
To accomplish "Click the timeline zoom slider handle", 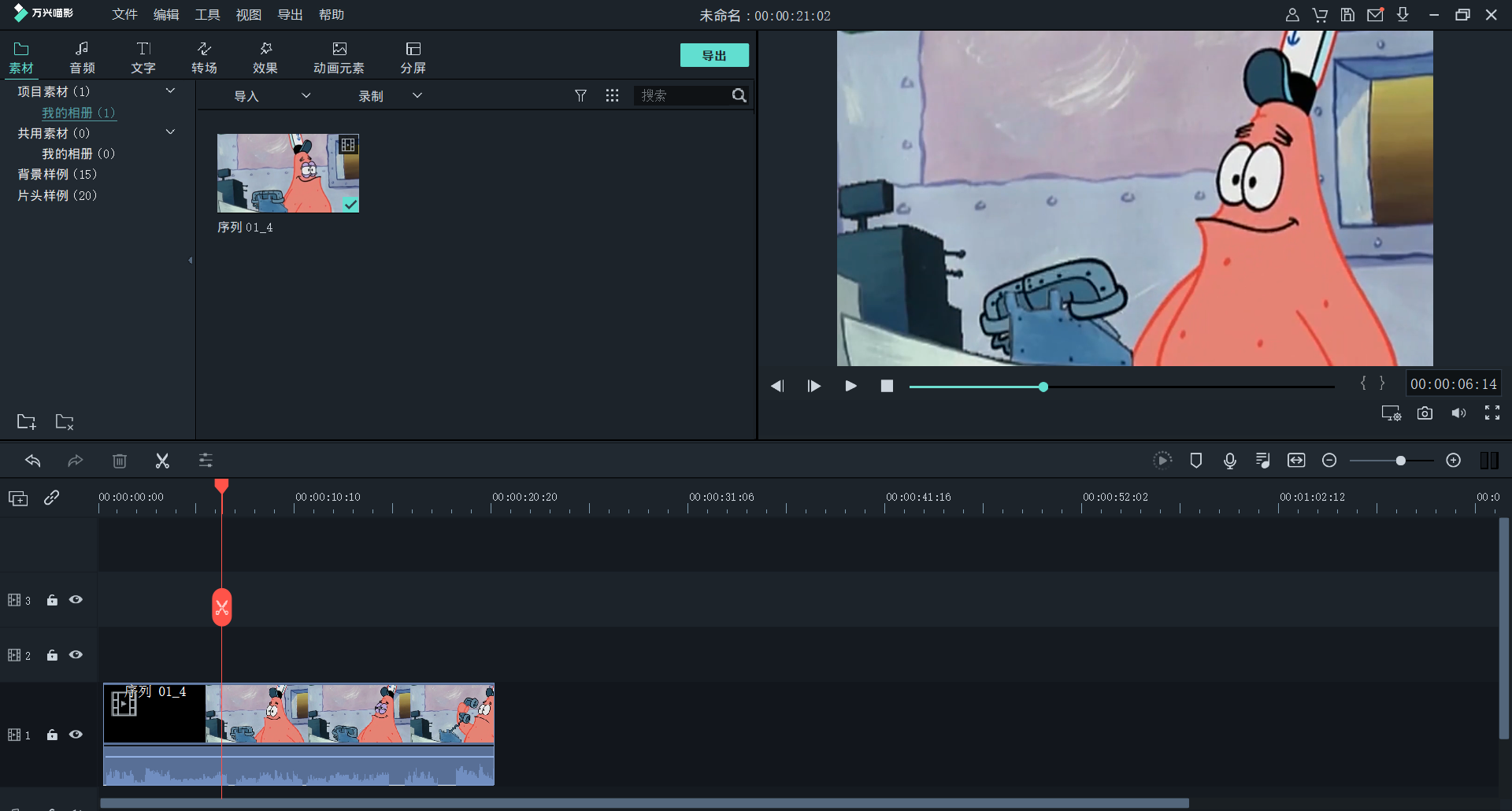I will [1400, 461].
